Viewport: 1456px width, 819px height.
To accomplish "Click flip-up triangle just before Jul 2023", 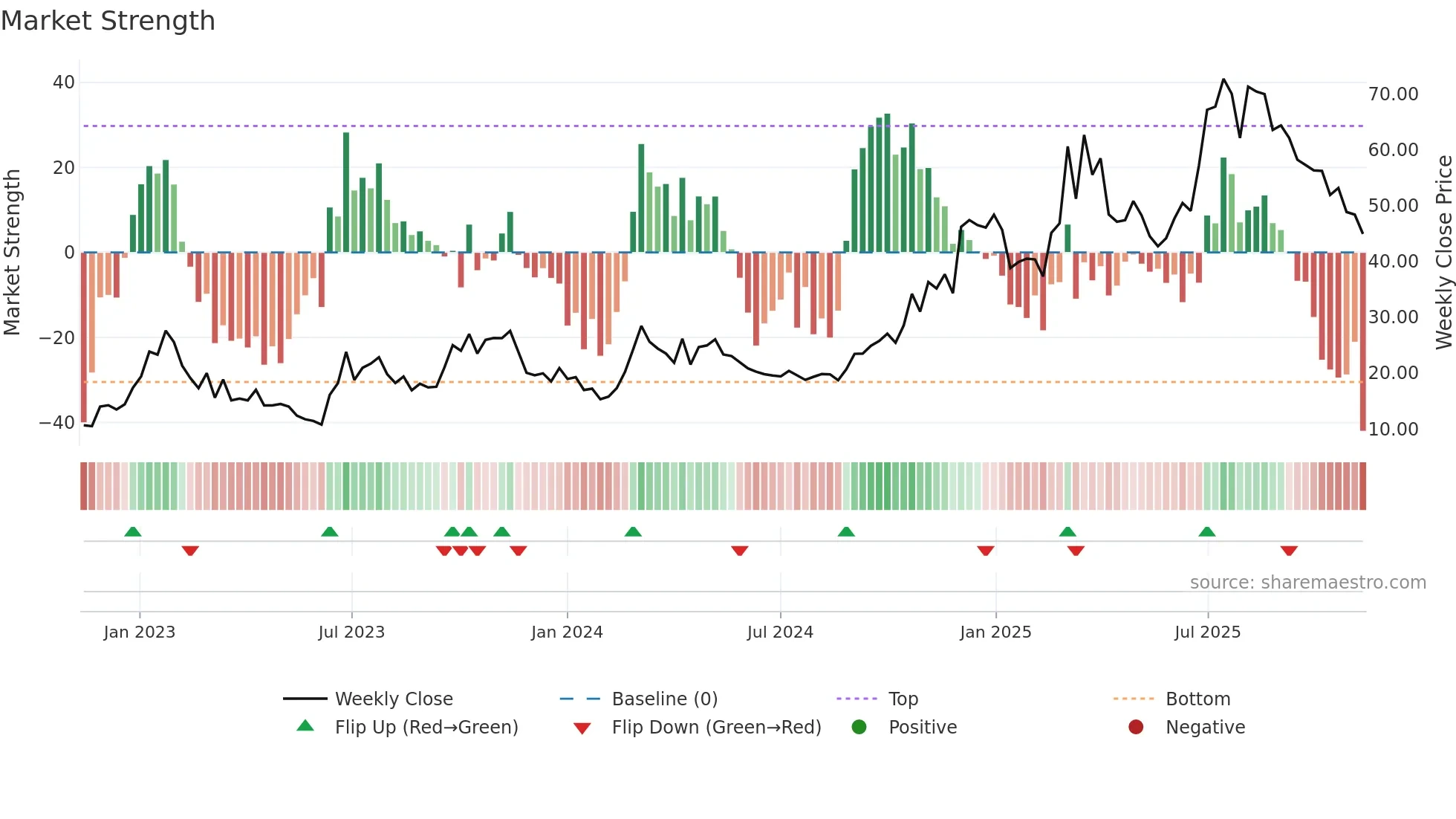I will click(x=330, y=531).
